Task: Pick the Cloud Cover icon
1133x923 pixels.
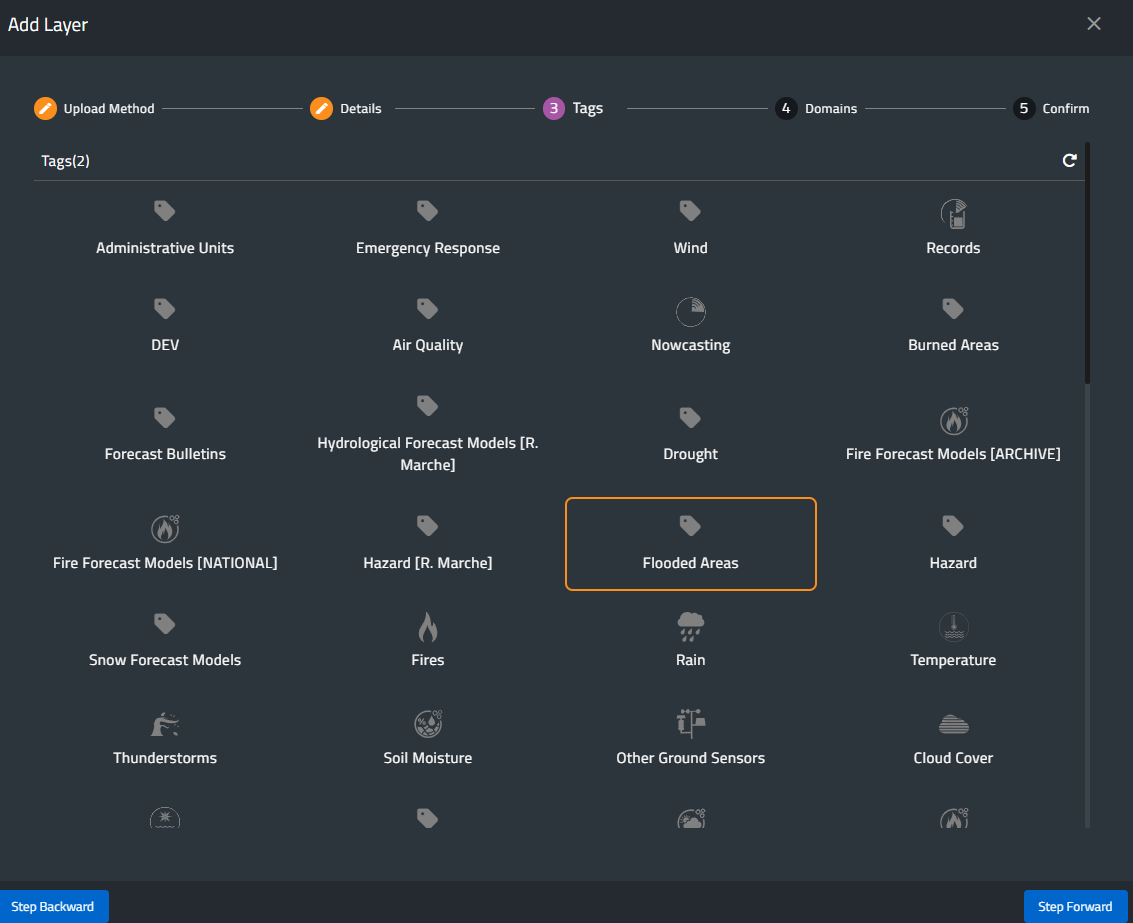Action: click(953, 724)
